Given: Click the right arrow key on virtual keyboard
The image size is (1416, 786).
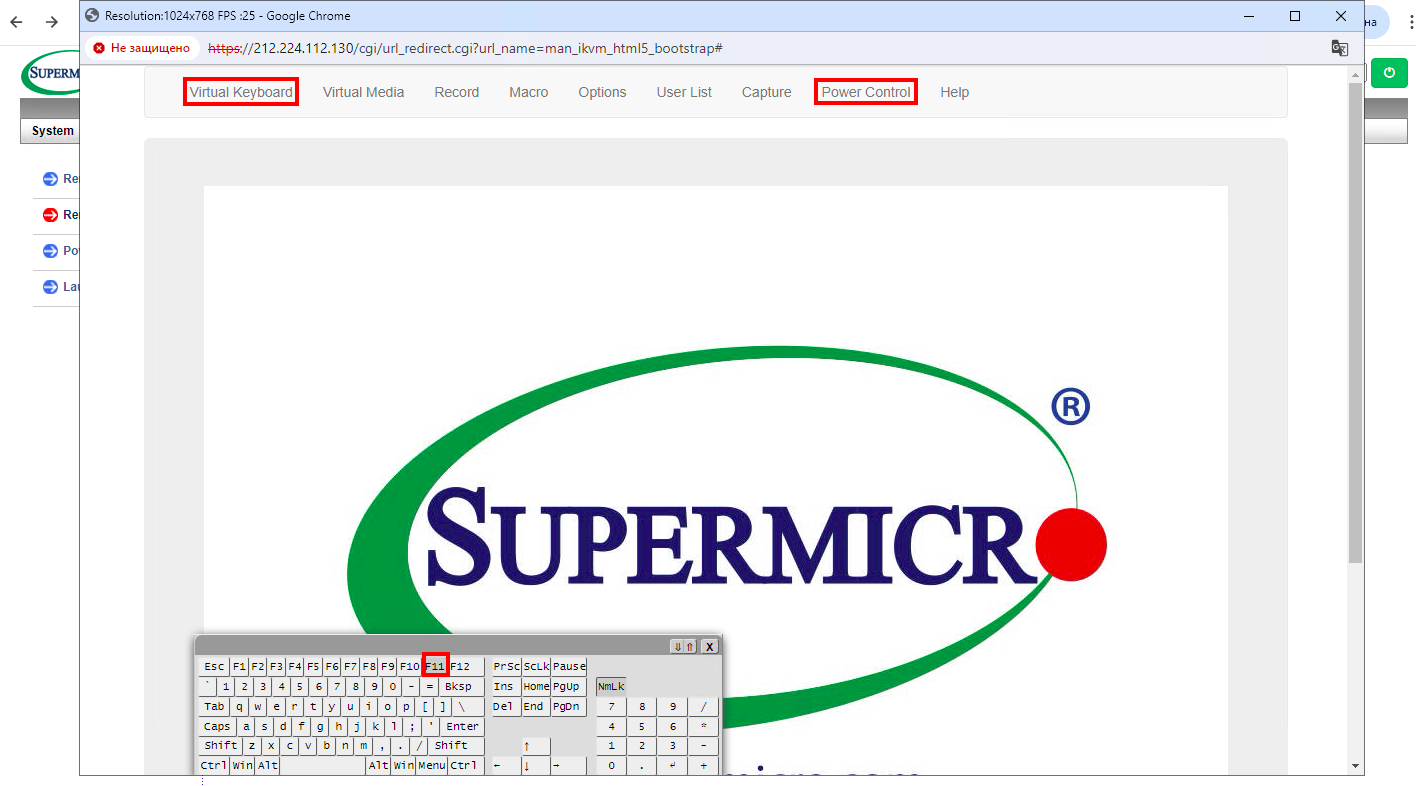Looking at the screenshot, I should (x=568, y=766).
